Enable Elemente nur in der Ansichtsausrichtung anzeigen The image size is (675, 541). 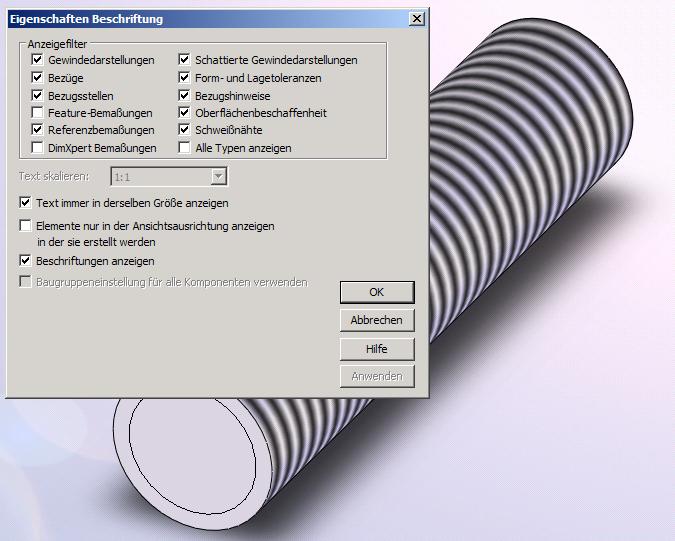(x=25, y=226)
